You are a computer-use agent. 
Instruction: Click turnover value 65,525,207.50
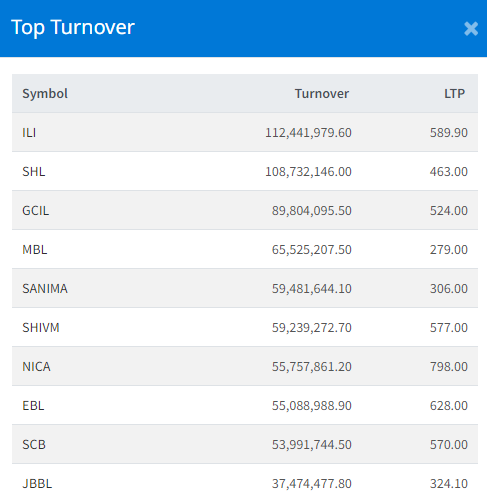(x=312, y=250)
